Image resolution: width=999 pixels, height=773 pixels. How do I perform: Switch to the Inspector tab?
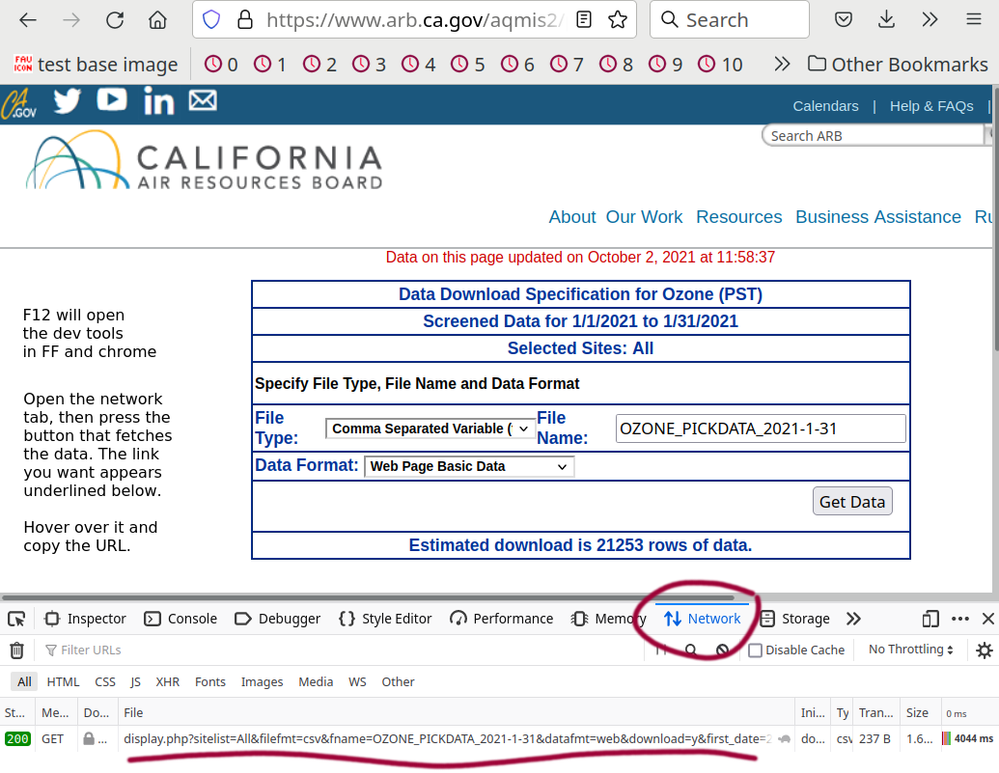[x=85, y=619]
